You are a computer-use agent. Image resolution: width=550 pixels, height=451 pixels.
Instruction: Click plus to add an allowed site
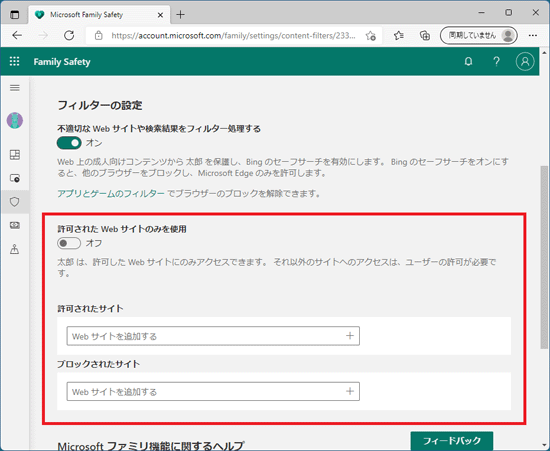(350, 336)
